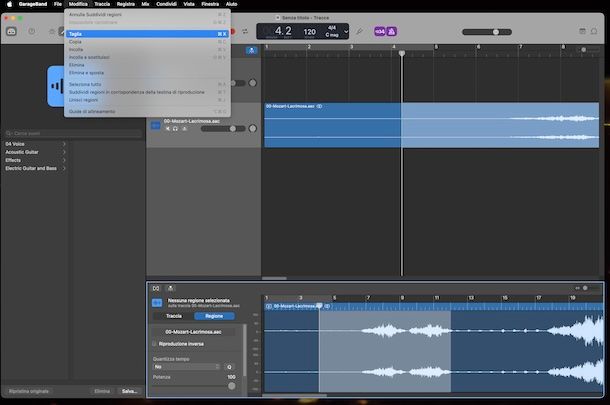Click the tracks area horizontal scrollbar
Screen dimensions: 610x405
[x=274, y=278]
